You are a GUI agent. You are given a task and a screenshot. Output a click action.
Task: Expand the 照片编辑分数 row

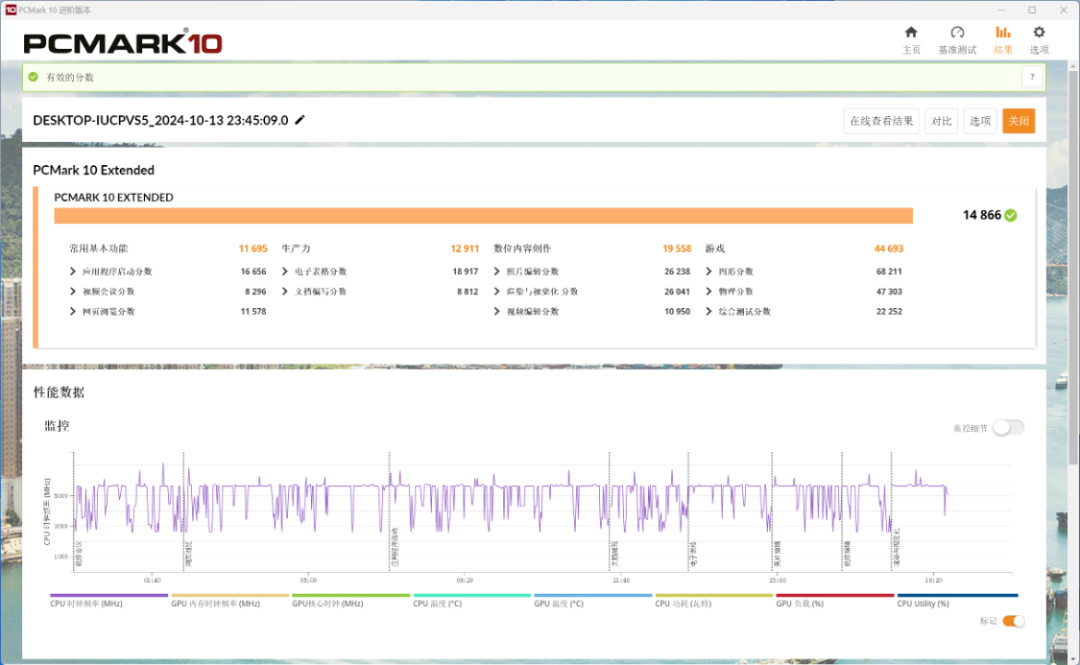[592, 272]
